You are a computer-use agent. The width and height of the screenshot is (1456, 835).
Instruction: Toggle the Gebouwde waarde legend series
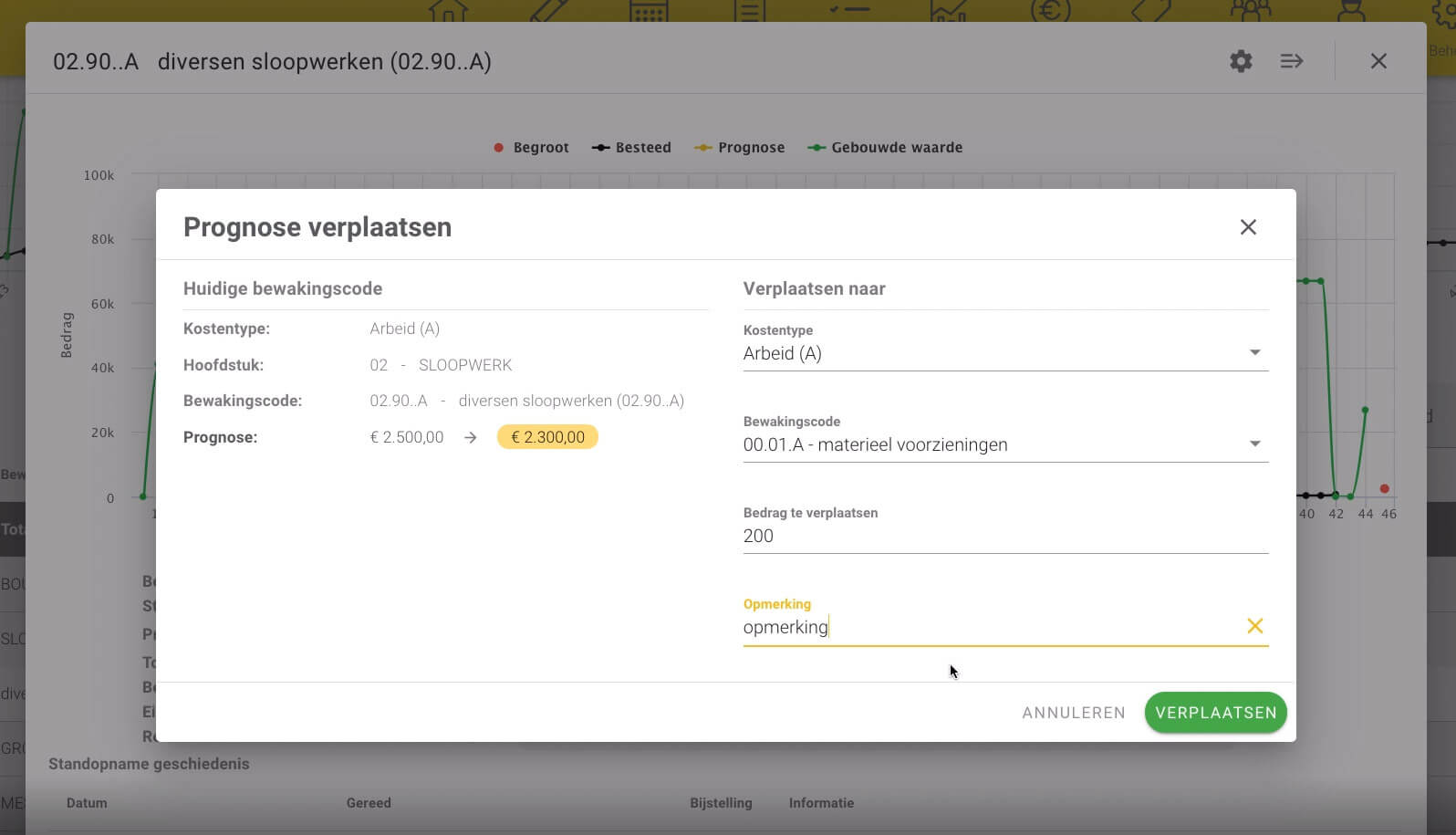point(885,147)
